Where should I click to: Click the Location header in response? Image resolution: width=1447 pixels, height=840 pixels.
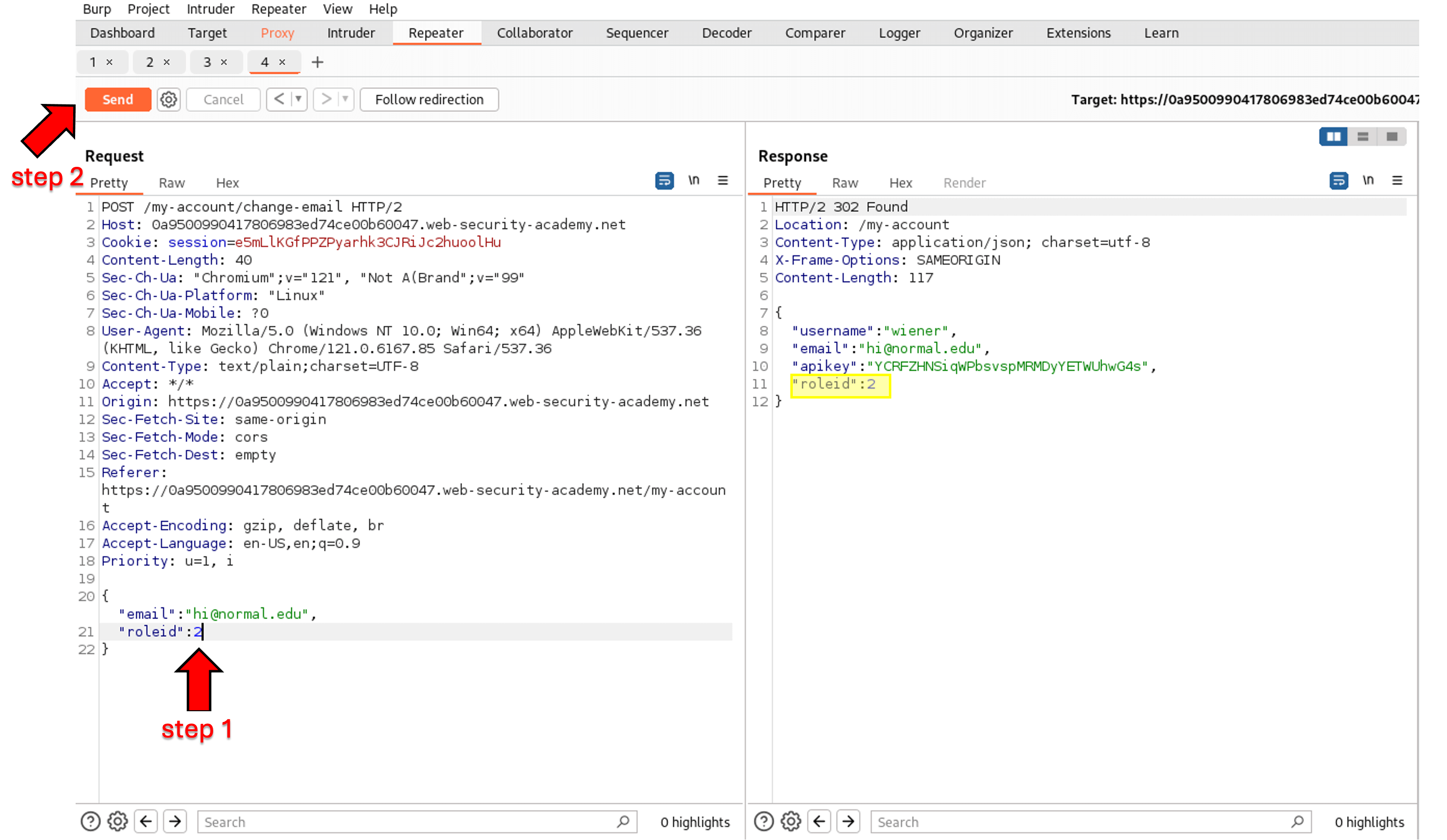tap(862, 224)
